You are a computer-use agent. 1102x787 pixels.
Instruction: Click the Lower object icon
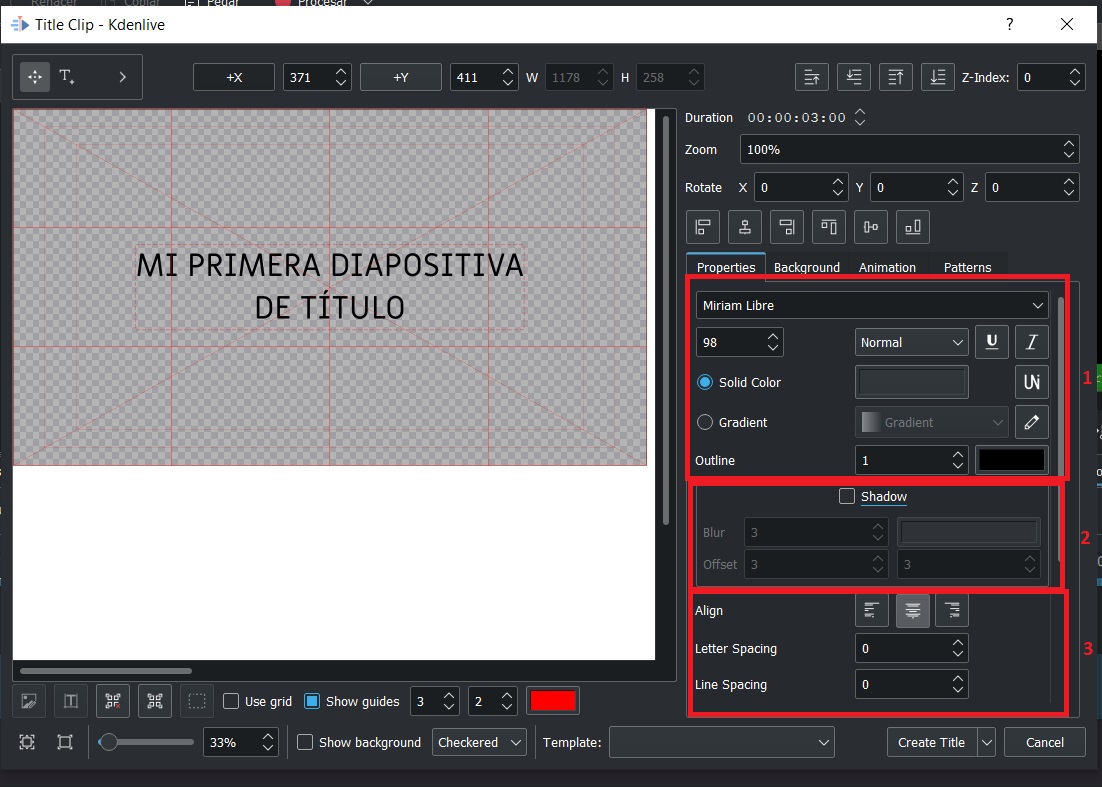pyautogui.click(x=854, y=77)
